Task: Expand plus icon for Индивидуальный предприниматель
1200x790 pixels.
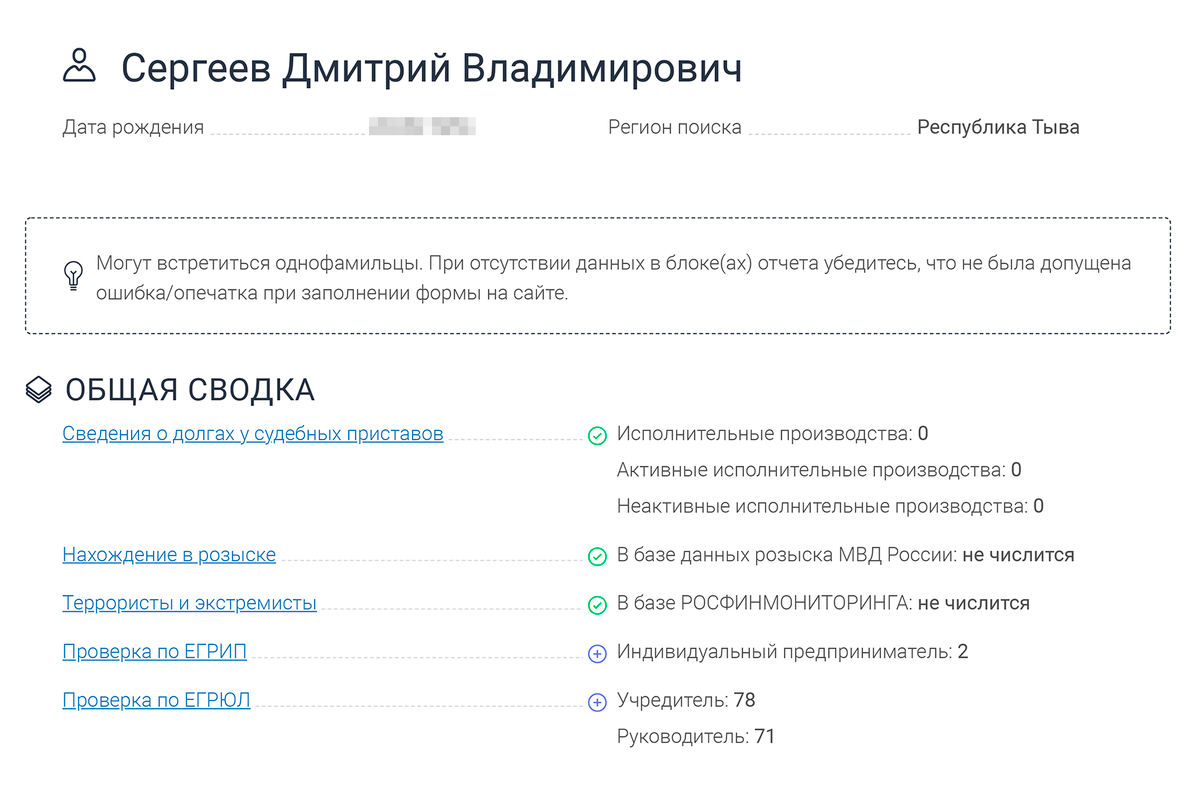Action: coord(597,654)
